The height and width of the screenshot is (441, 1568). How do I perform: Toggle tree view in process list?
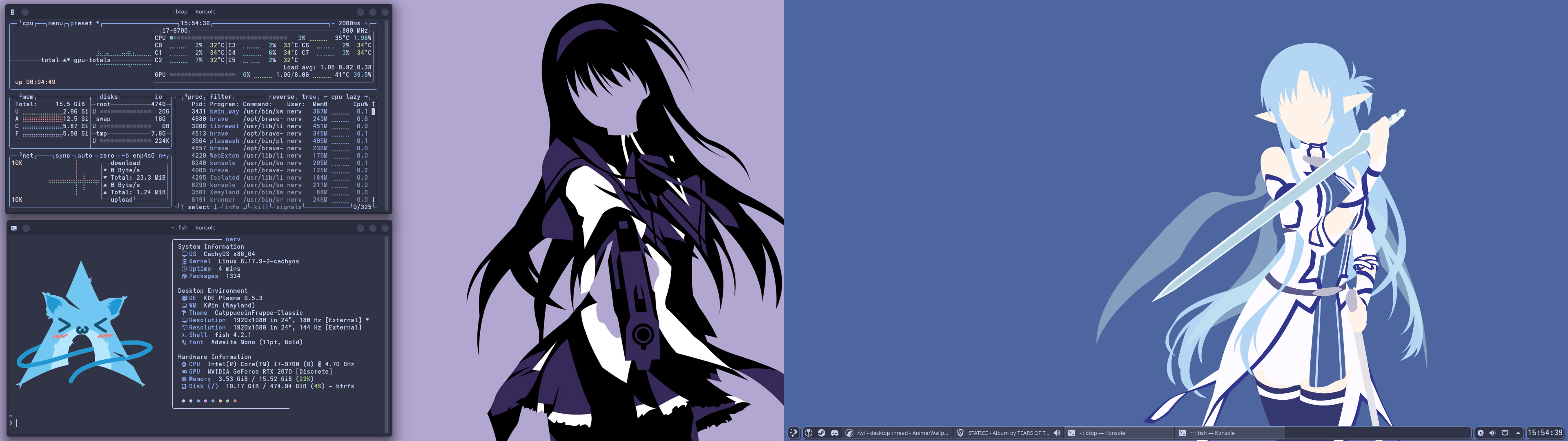(309, 97)
